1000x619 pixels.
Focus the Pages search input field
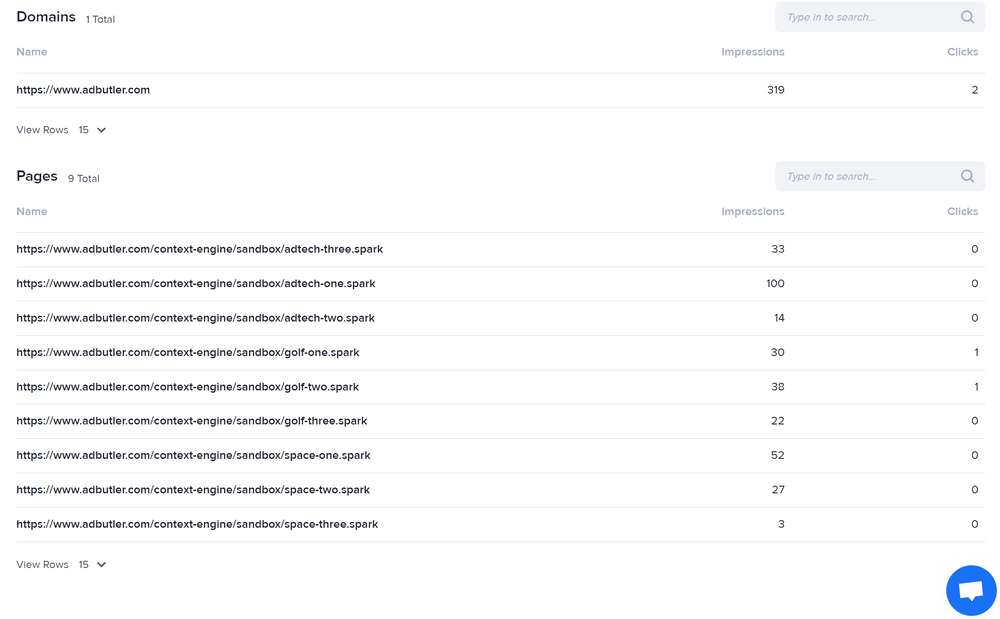[x=879, y=177]
